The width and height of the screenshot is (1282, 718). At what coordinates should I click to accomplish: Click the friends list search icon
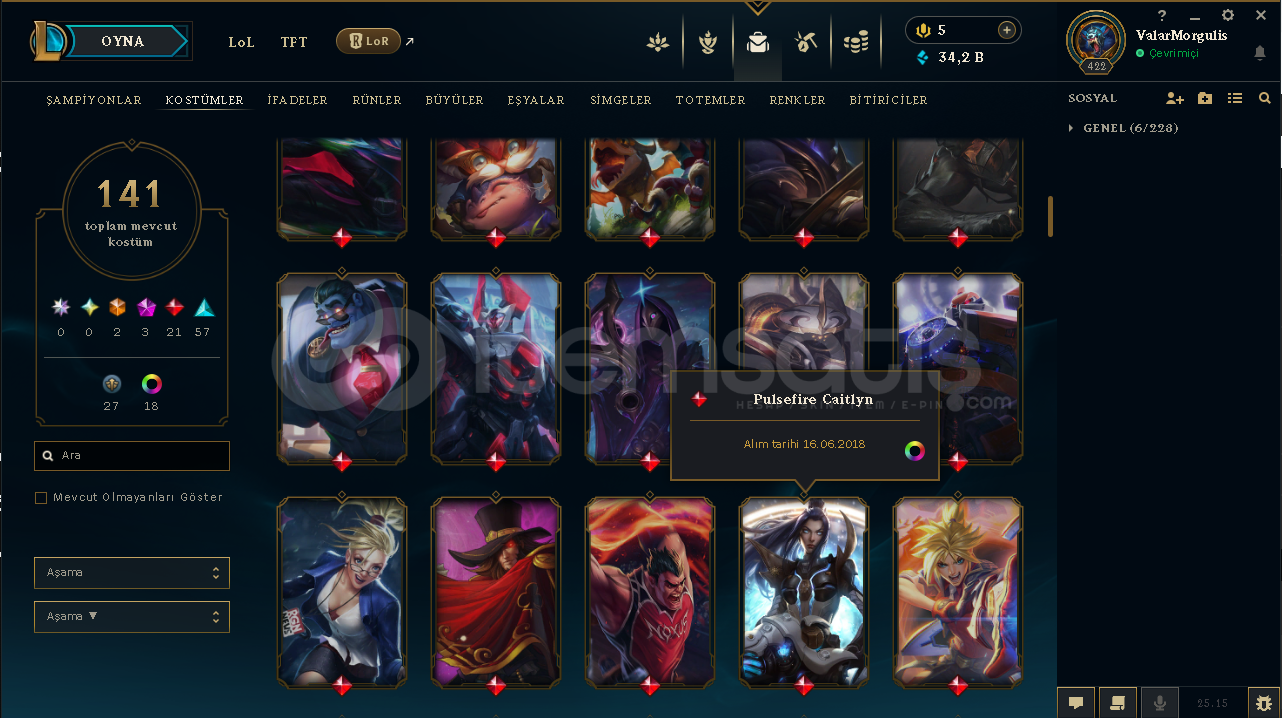[x=1265, y=98]
